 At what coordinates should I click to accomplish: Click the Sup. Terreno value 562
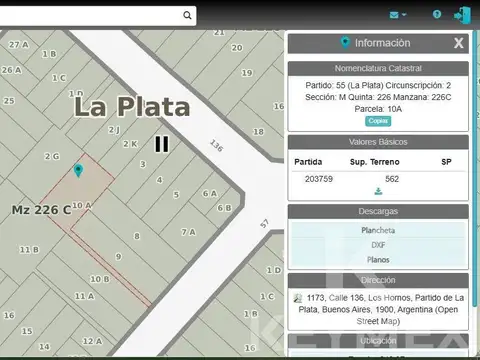[x=392, y=179]
